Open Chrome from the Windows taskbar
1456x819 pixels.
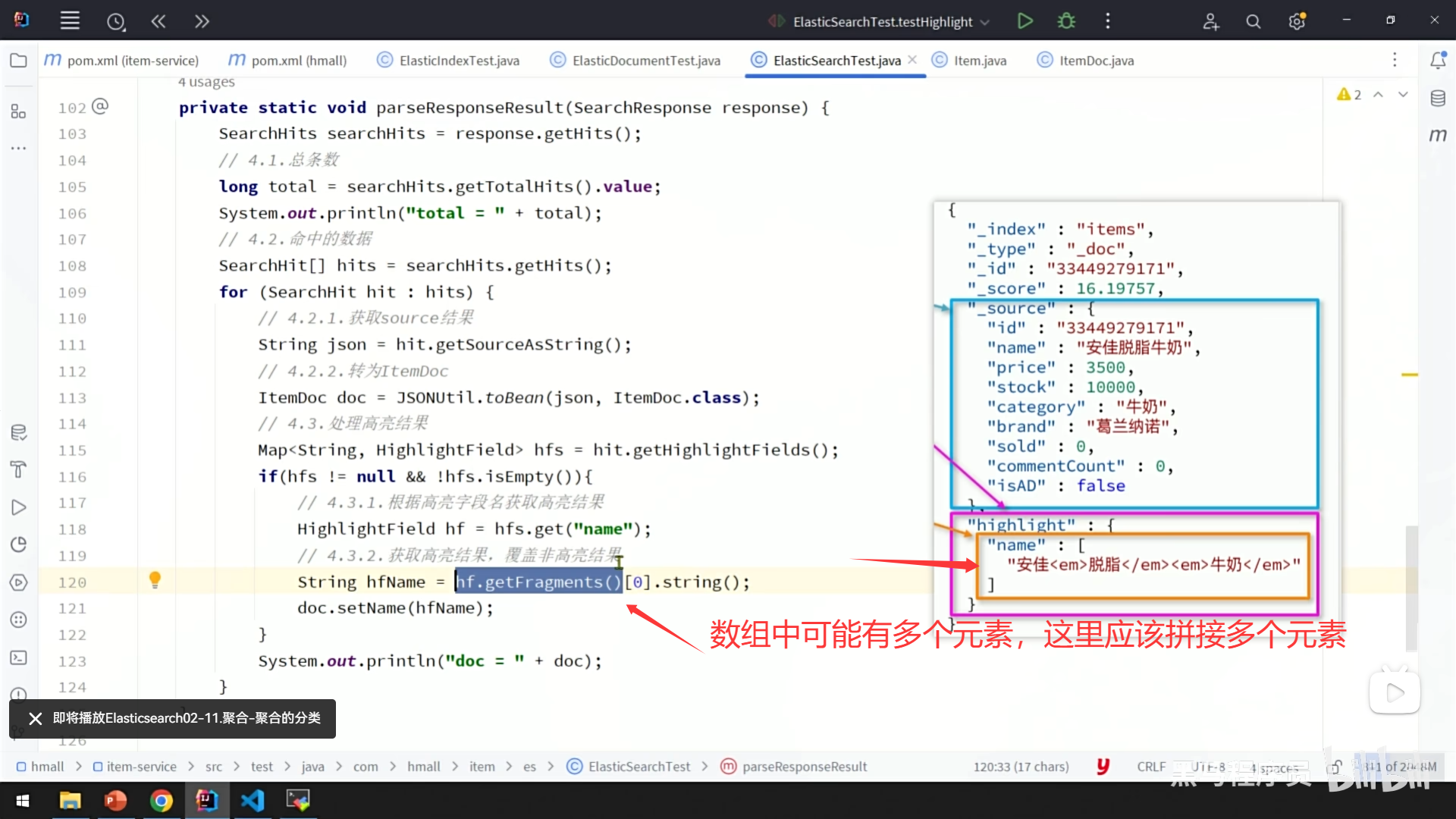coord(161,801)
